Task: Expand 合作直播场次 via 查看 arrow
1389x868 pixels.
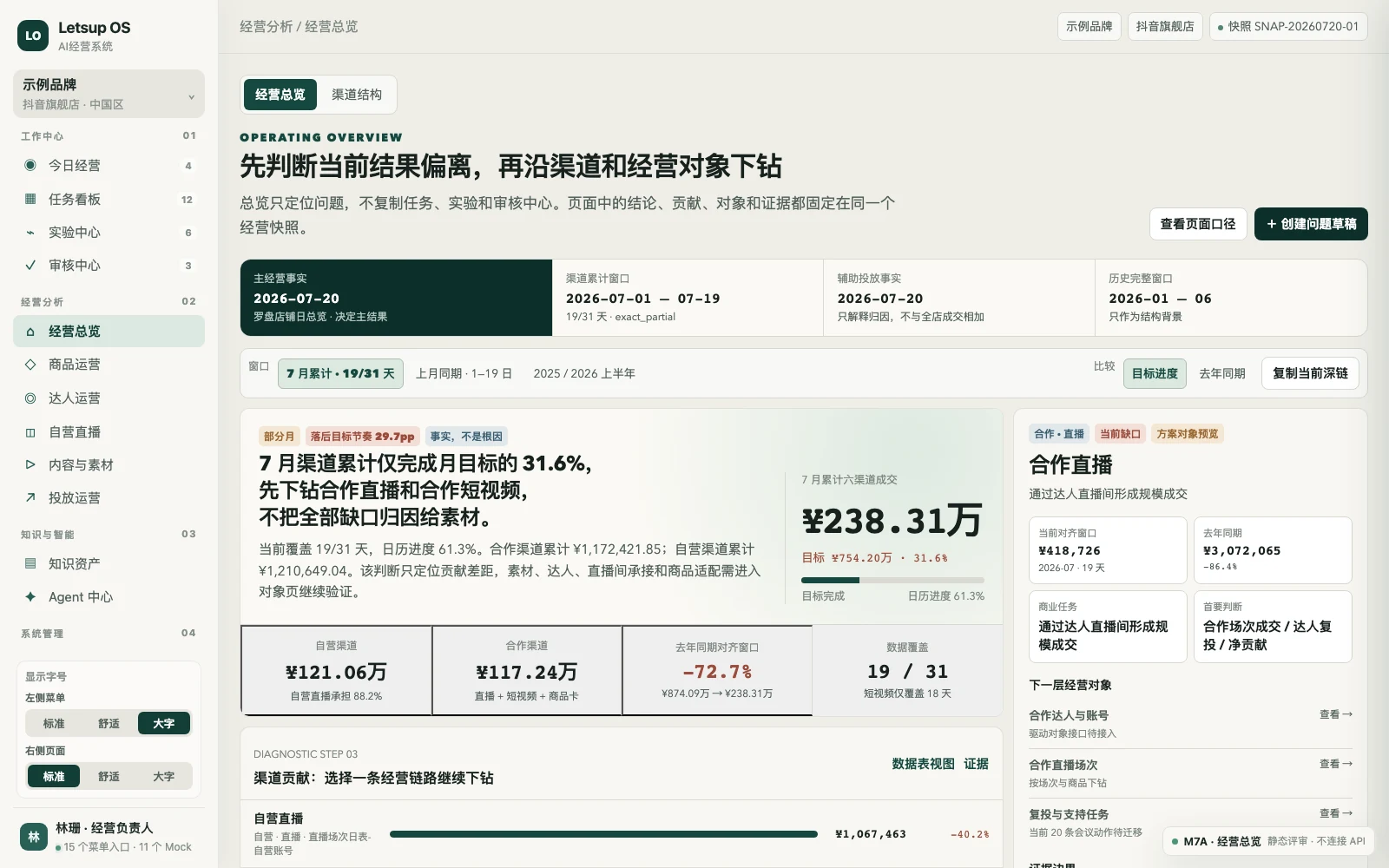Action: click(x=1335, y=764)
